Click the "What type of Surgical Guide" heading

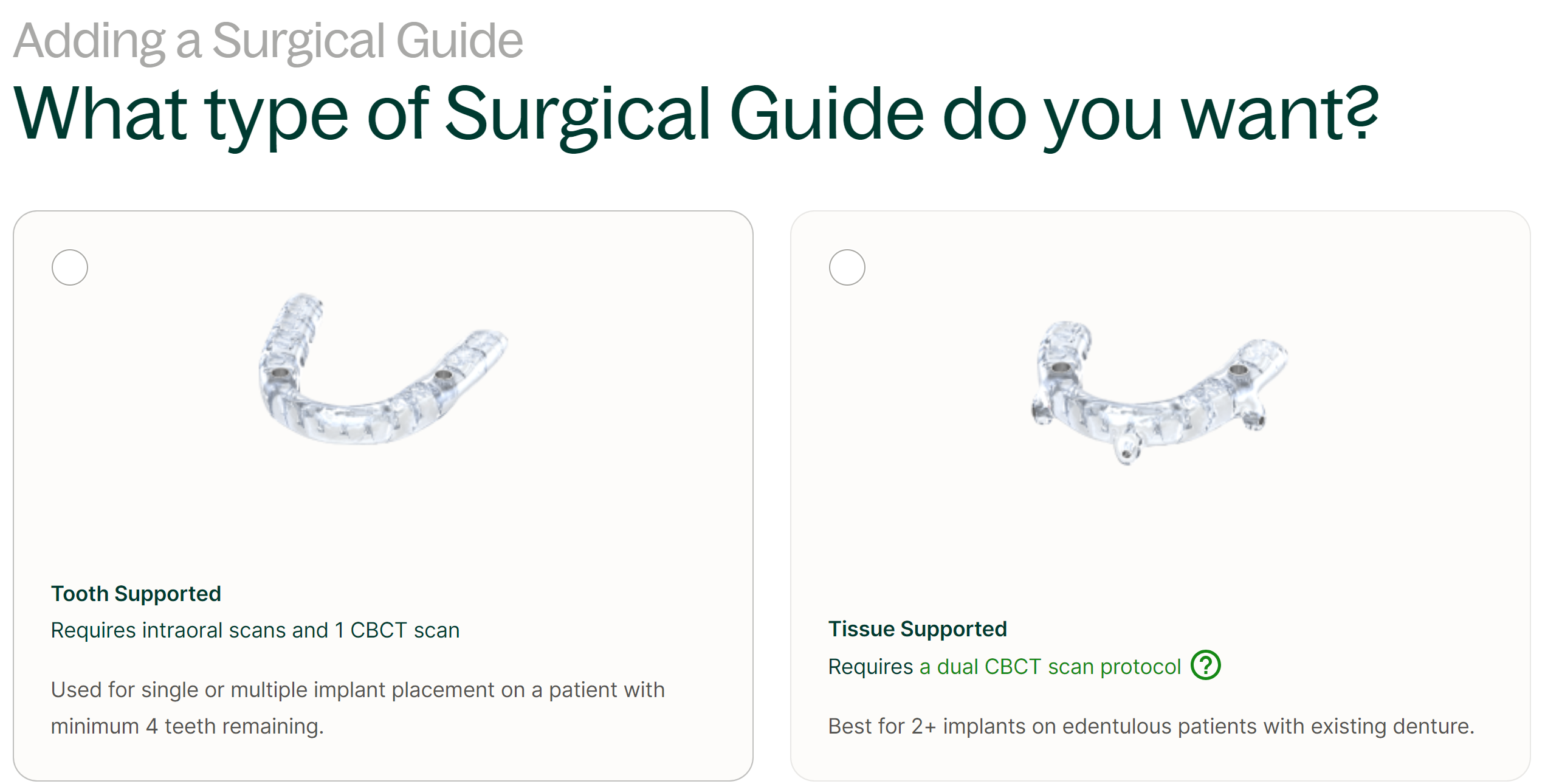coord(695,114)
